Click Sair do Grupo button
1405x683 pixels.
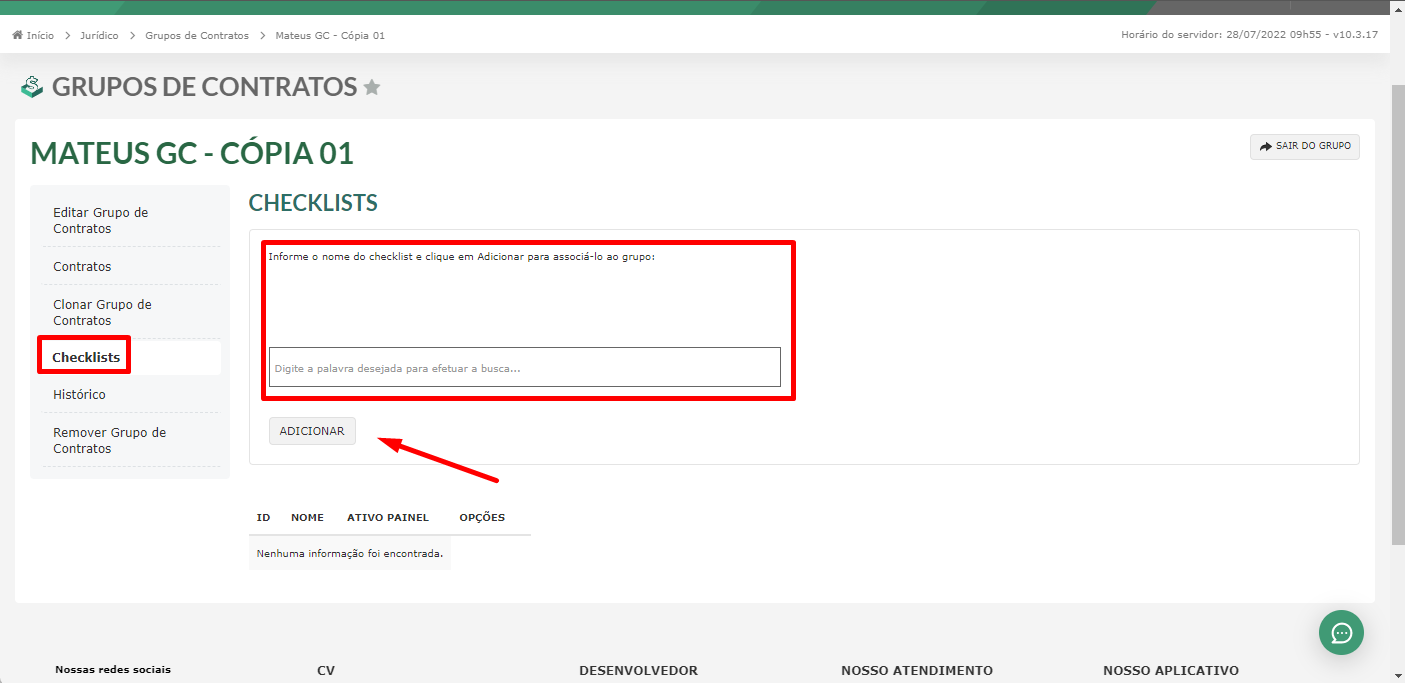[x=1305, y=146]
